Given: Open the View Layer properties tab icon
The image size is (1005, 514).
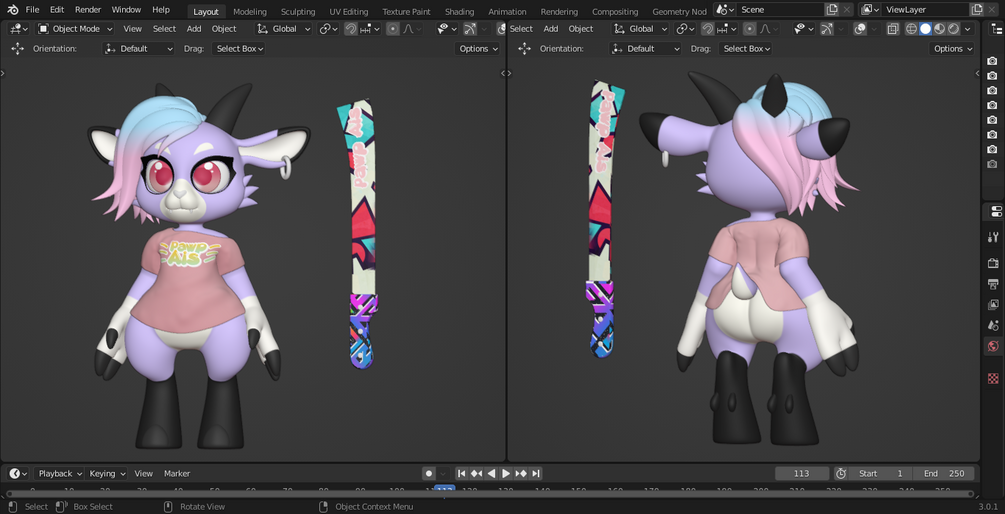Looking at the screenshot, I should coord(993,304).
